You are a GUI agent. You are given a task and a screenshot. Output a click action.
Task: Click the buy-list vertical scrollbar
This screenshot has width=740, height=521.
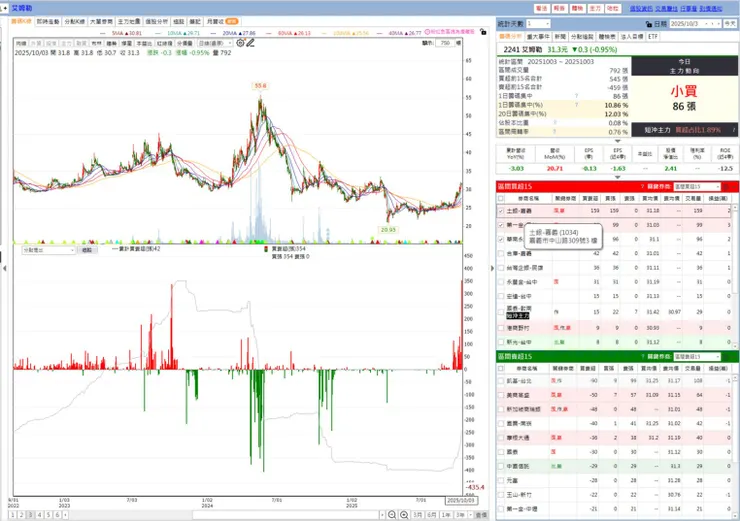click(735, 276)
